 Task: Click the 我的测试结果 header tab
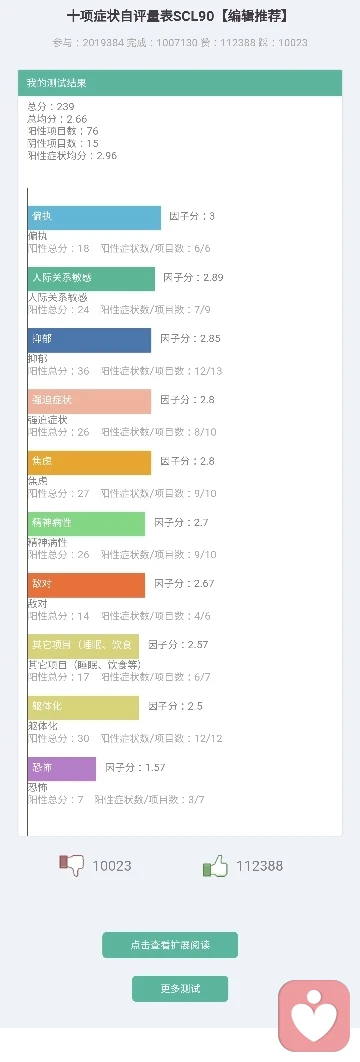pyautogui.click(x=180, y=83)
